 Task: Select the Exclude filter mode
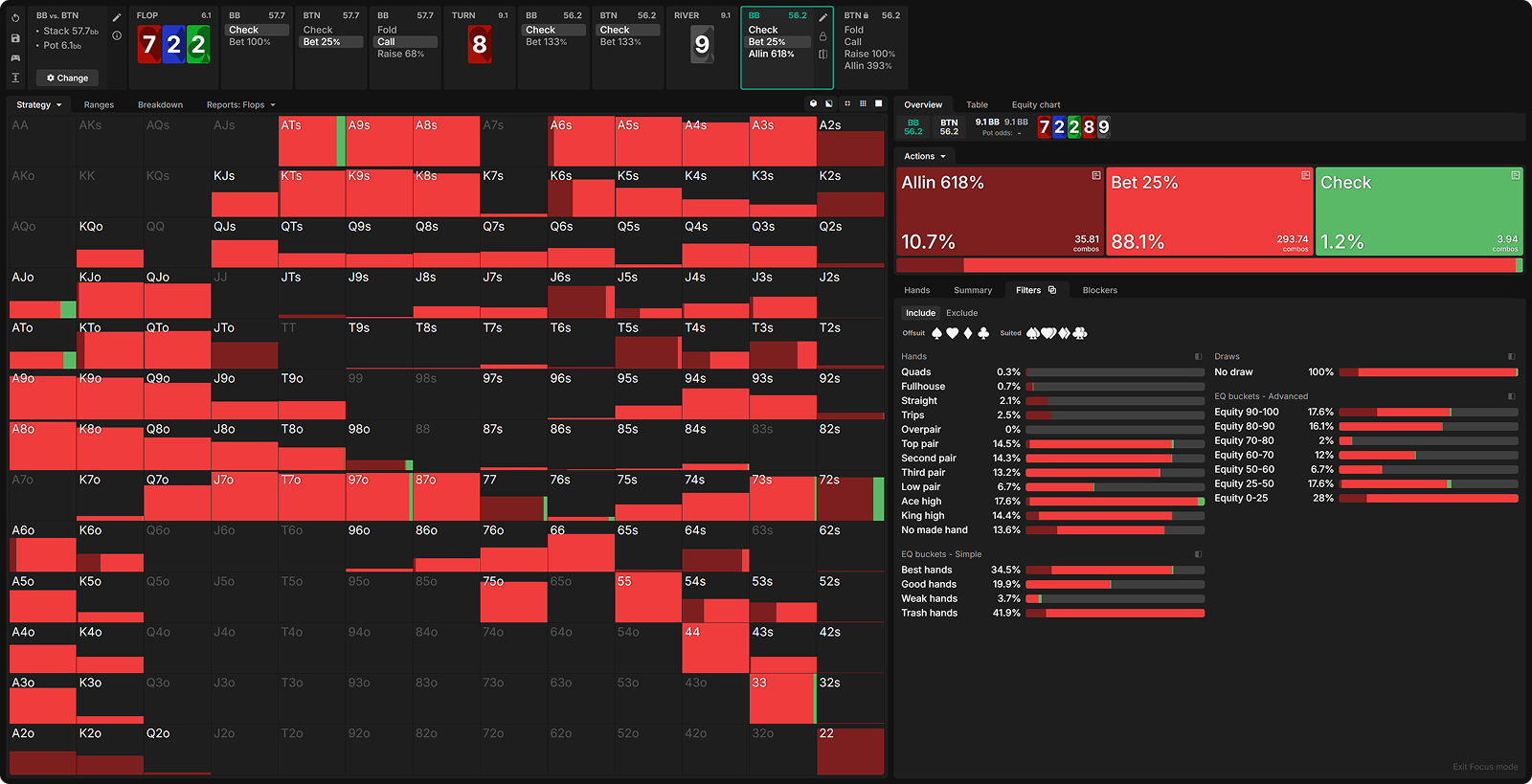[961, 313]
